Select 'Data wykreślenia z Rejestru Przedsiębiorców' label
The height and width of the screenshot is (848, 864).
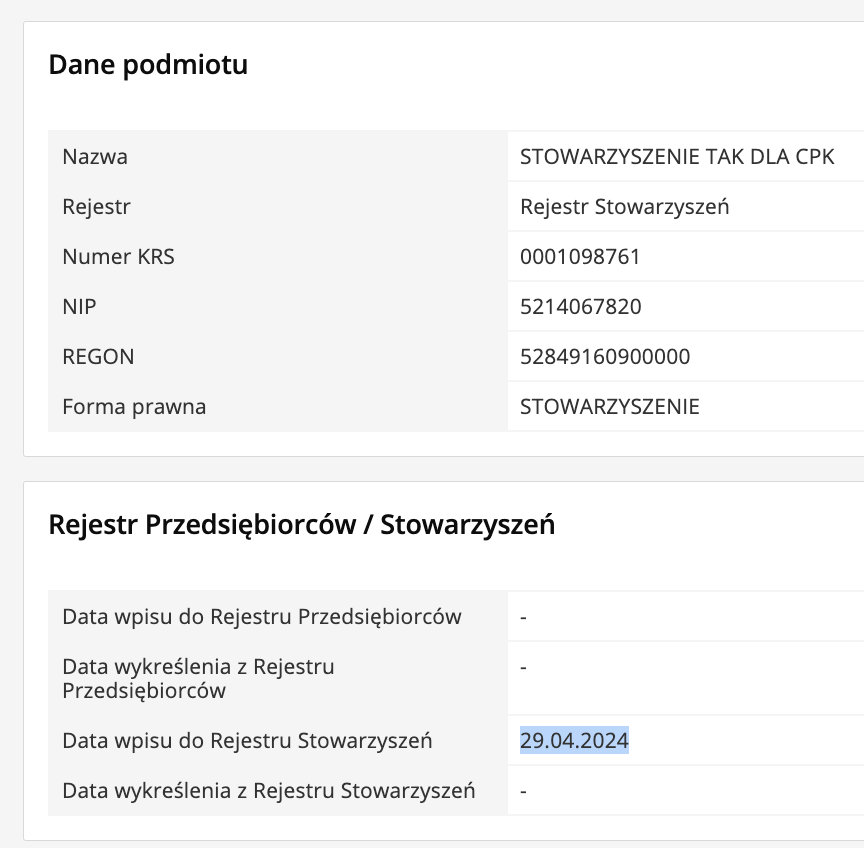(198, 678)
